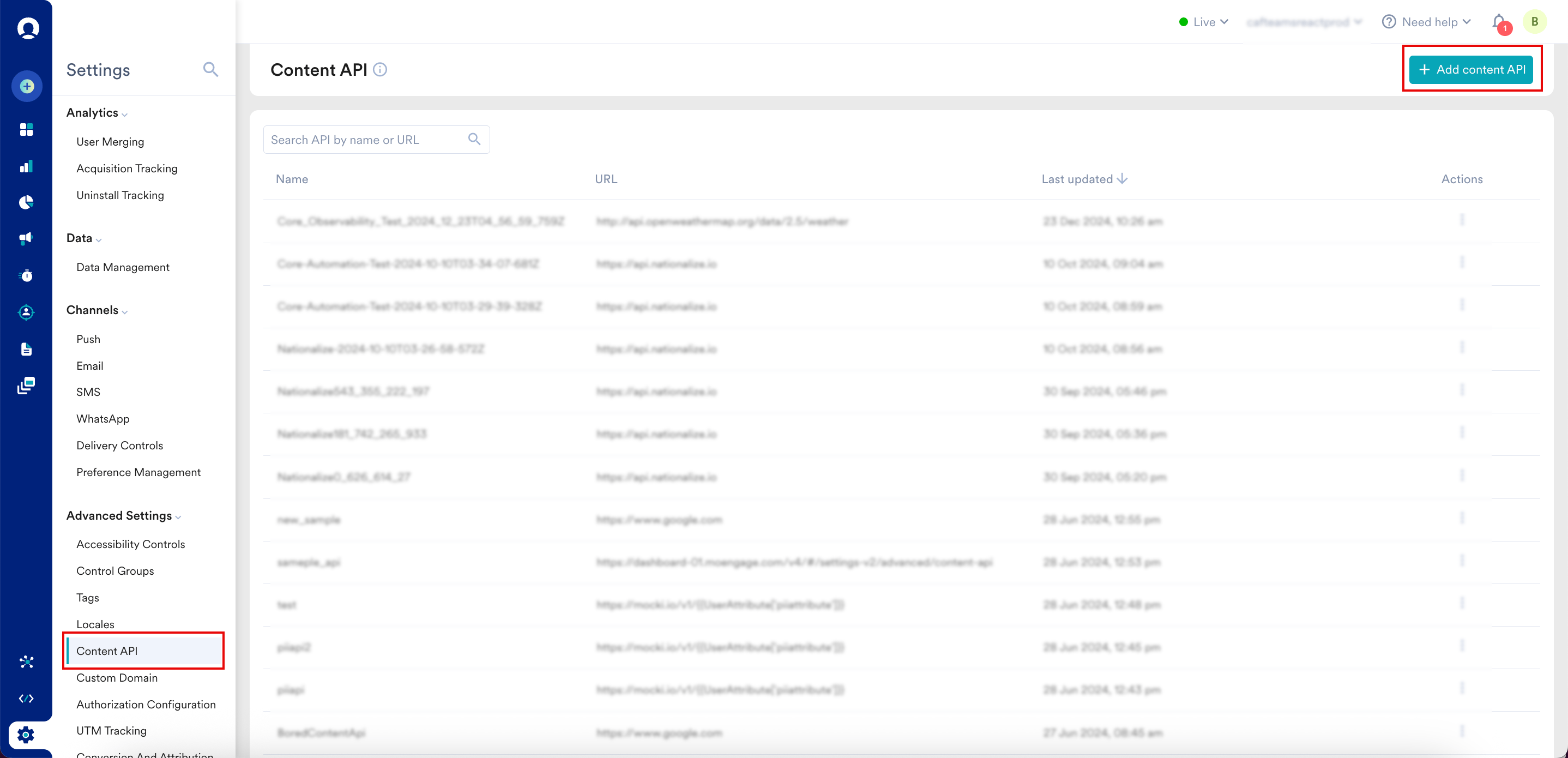
Task: Open actions menu for BoredContentApi row
Action: [x=1462, y=731]
